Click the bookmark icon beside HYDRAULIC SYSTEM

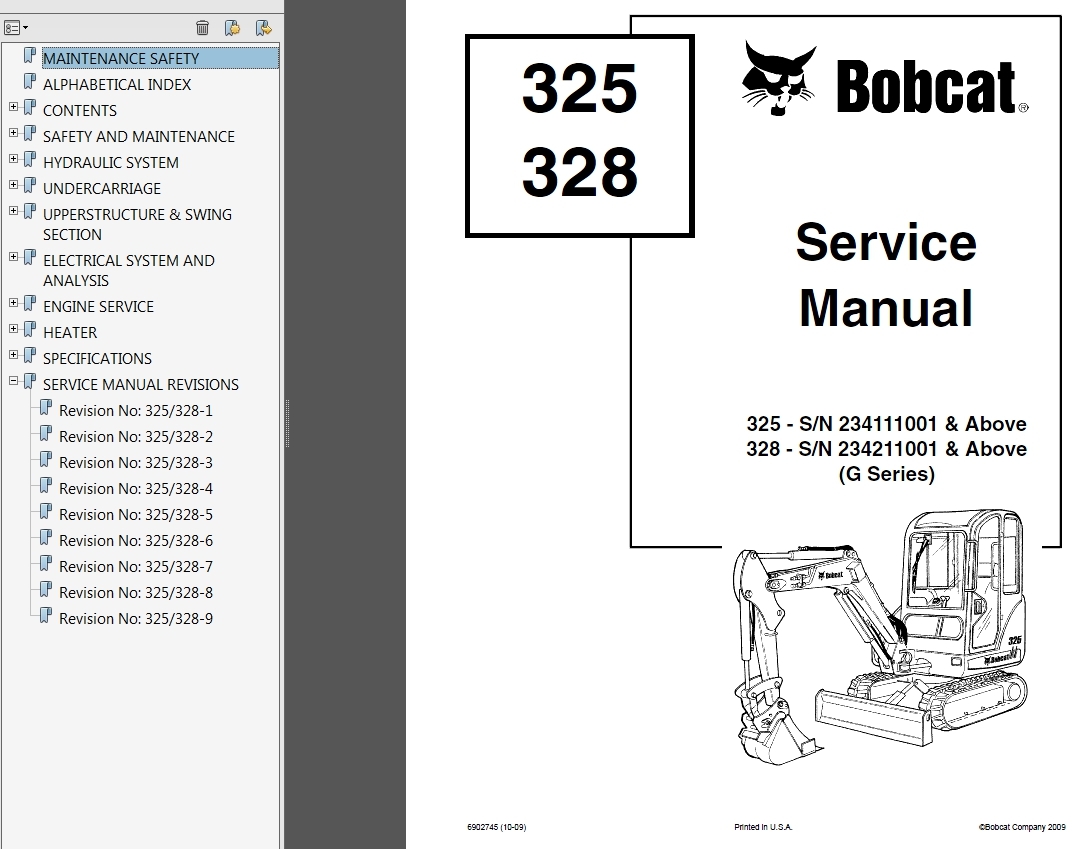click(30, 159)
